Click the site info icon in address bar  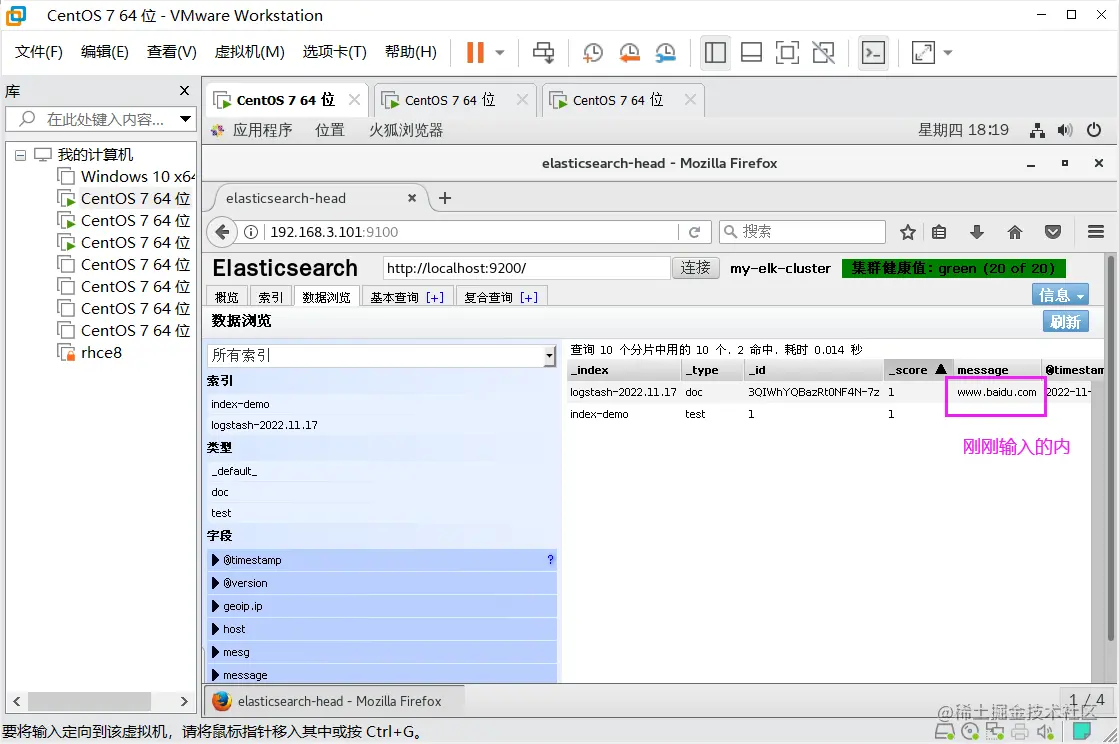click(250, 232)
